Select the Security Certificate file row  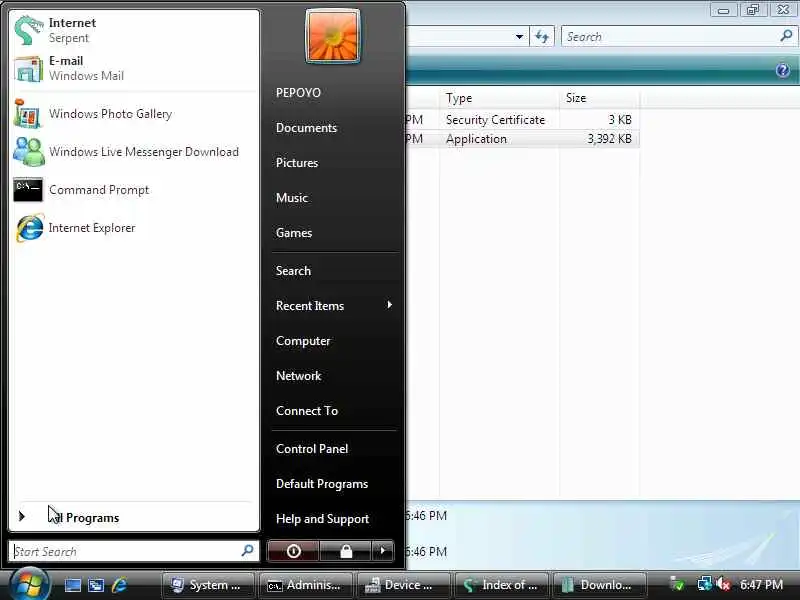click(x=522, y=119)
